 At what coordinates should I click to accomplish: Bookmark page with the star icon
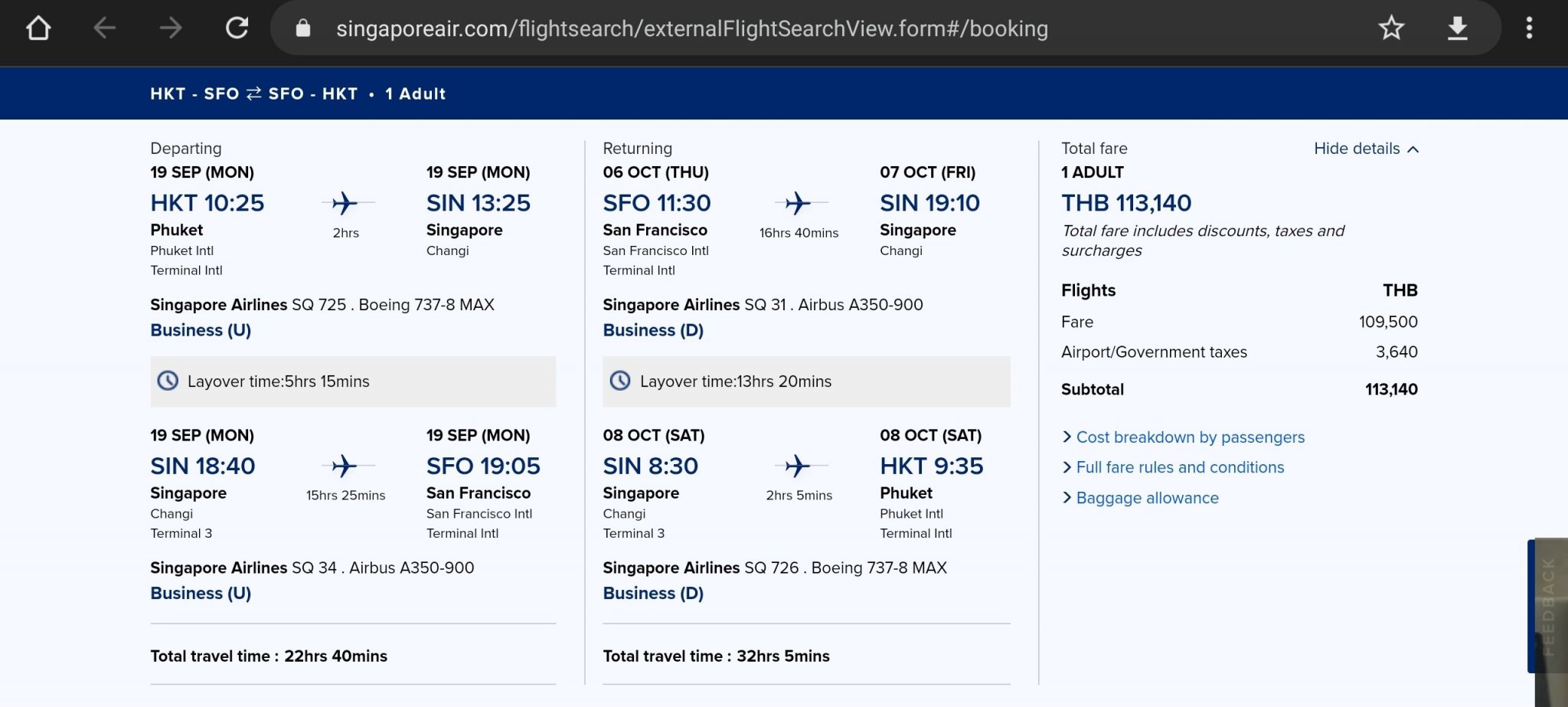1391,28
